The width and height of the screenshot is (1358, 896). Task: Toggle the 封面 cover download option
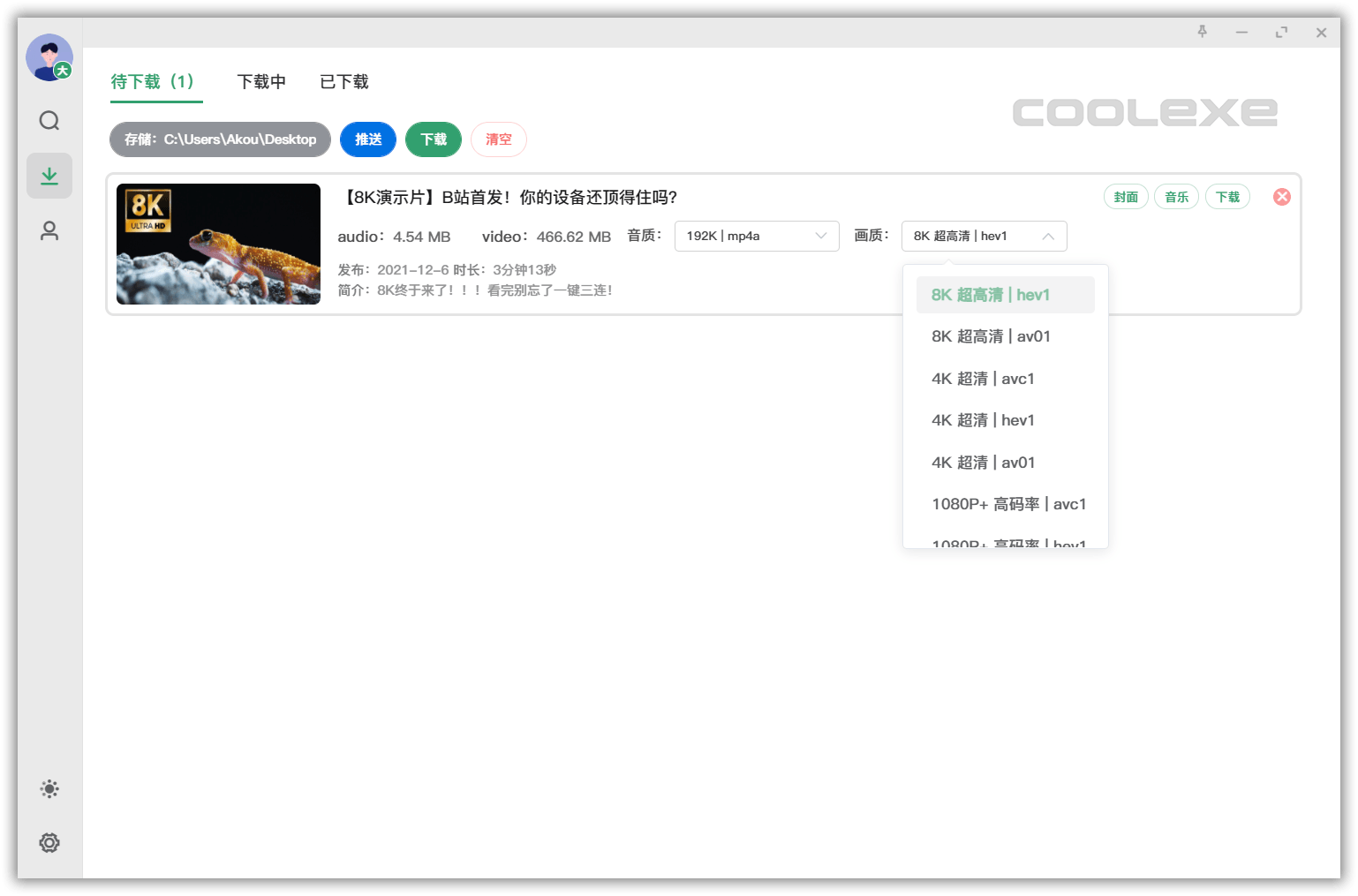(1126, 196)
